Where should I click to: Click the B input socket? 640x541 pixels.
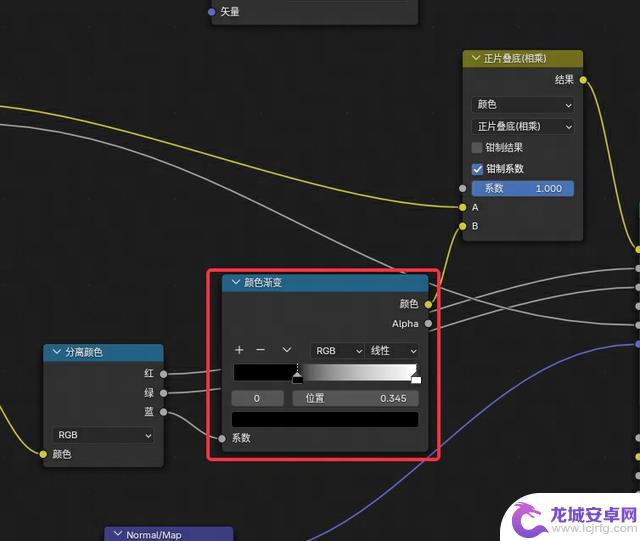pos(462,226)
